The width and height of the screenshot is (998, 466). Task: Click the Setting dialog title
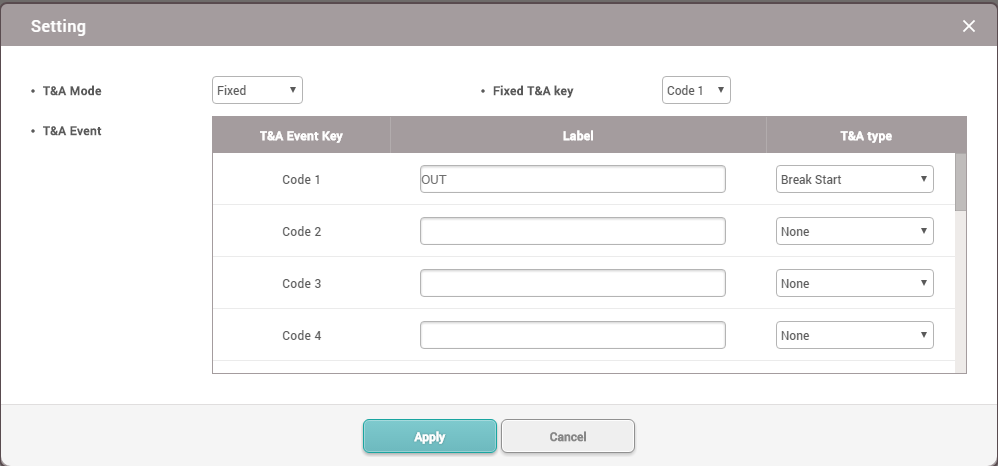point(58,27)
